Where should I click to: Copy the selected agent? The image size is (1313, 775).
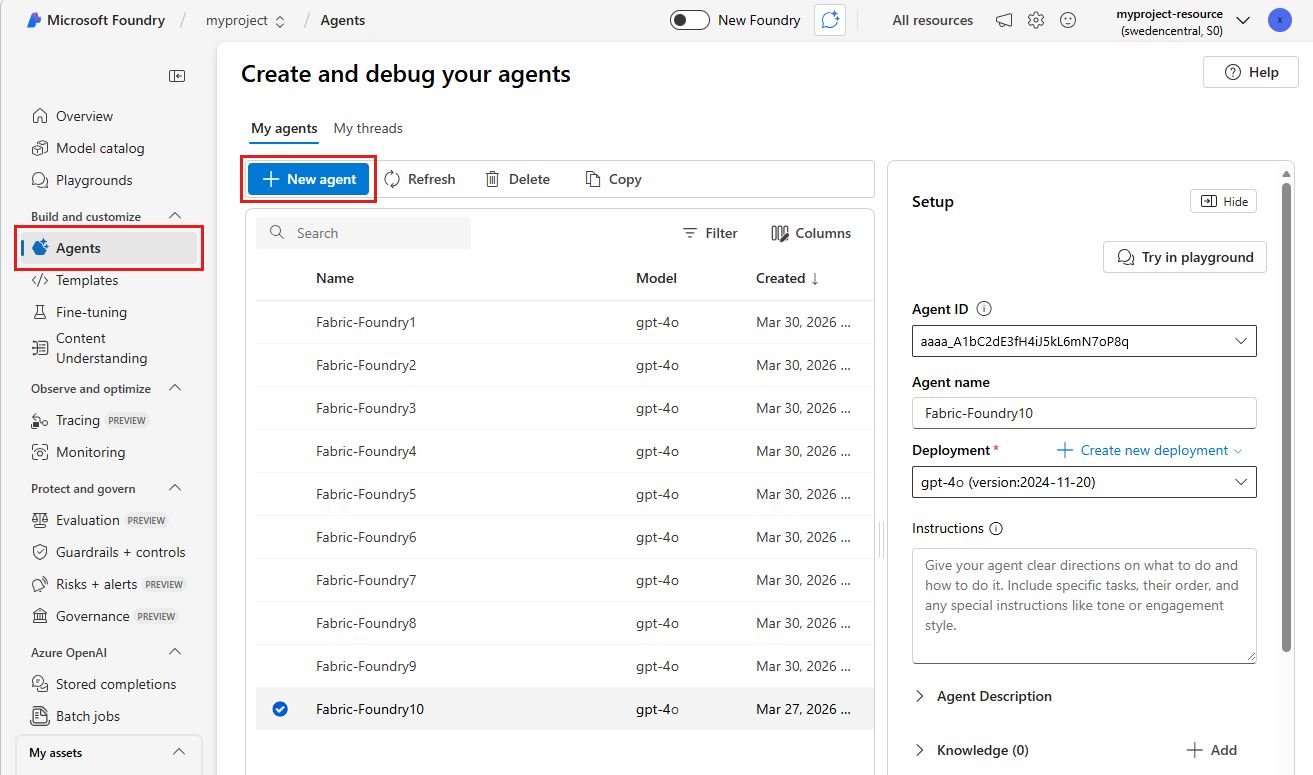point(613,179)
